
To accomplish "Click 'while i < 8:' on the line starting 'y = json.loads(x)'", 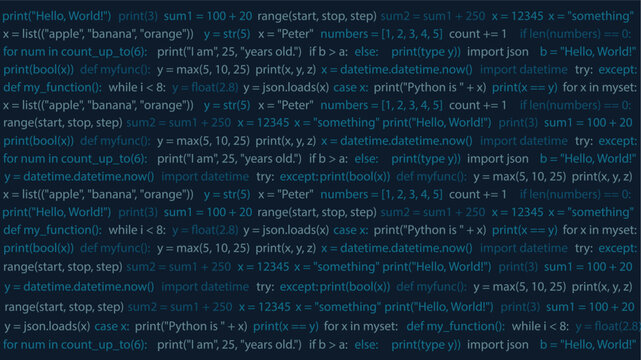I will [540, 326].
